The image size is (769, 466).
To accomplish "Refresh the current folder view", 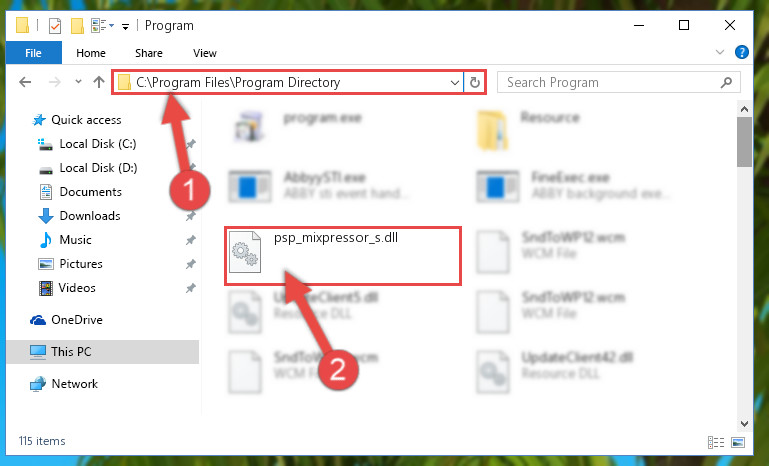I will [474, 82].
